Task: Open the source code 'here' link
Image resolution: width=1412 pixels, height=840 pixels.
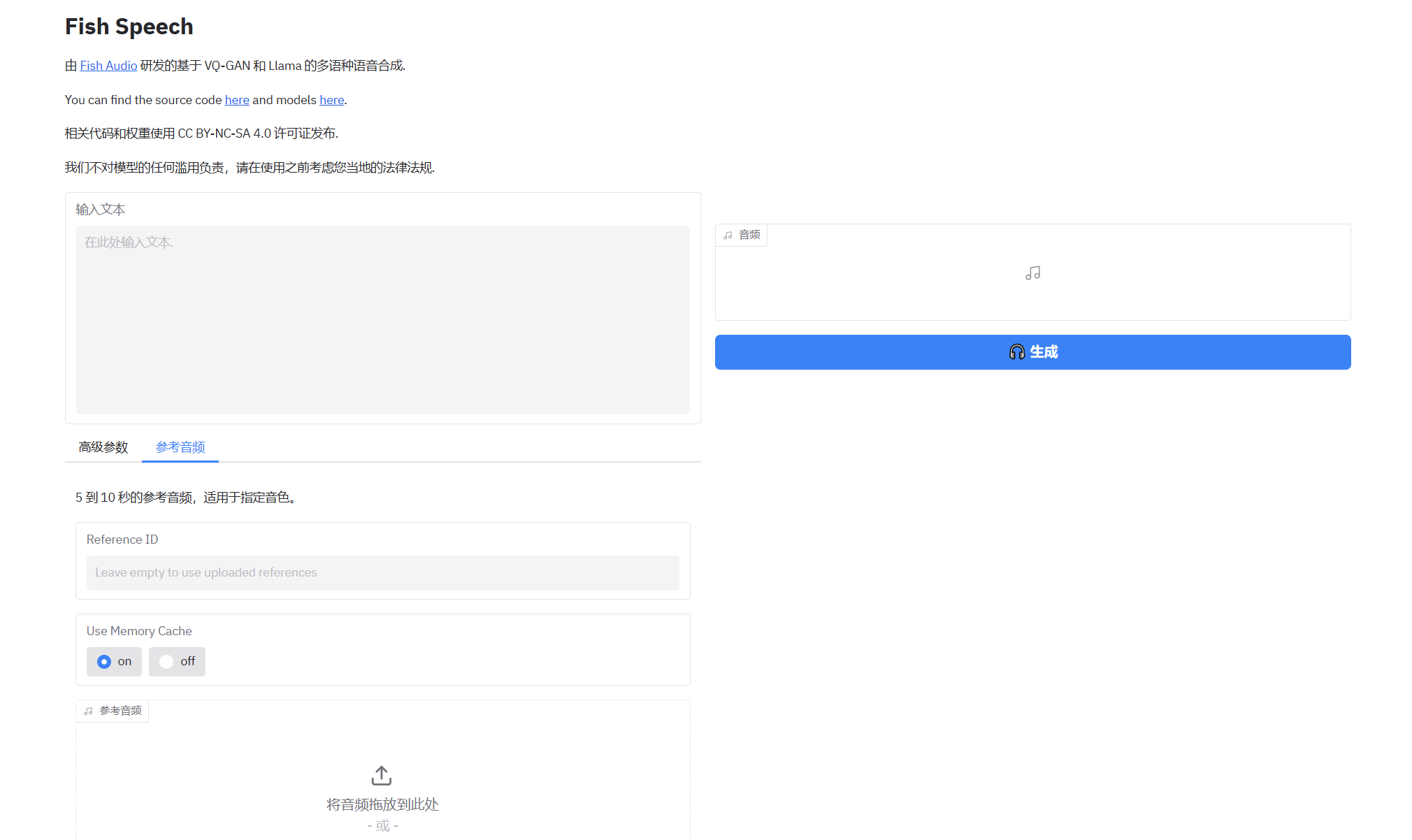Action: pyautogui.click(x=237, y=100)
